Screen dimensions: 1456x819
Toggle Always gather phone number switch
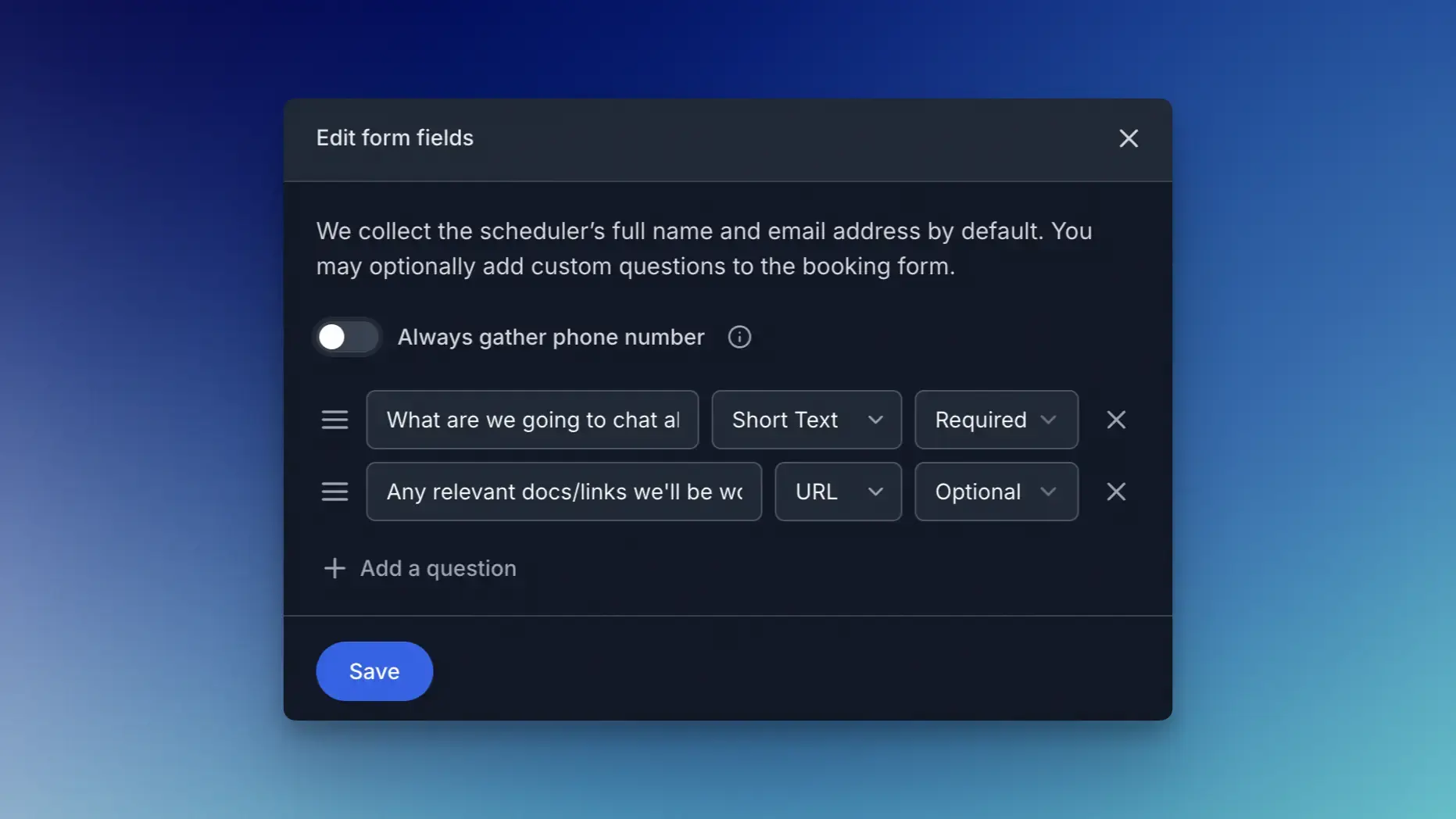pyautogui.click(x=348, y=337)
